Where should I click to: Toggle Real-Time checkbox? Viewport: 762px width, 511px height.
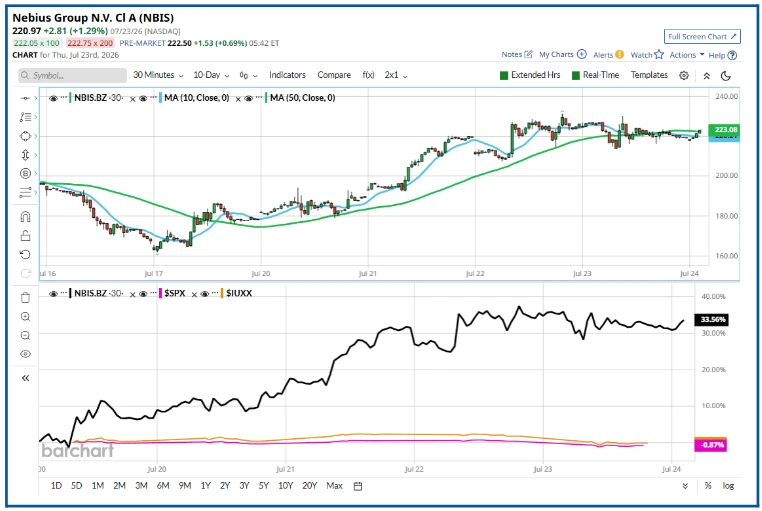tap(576, 75)
